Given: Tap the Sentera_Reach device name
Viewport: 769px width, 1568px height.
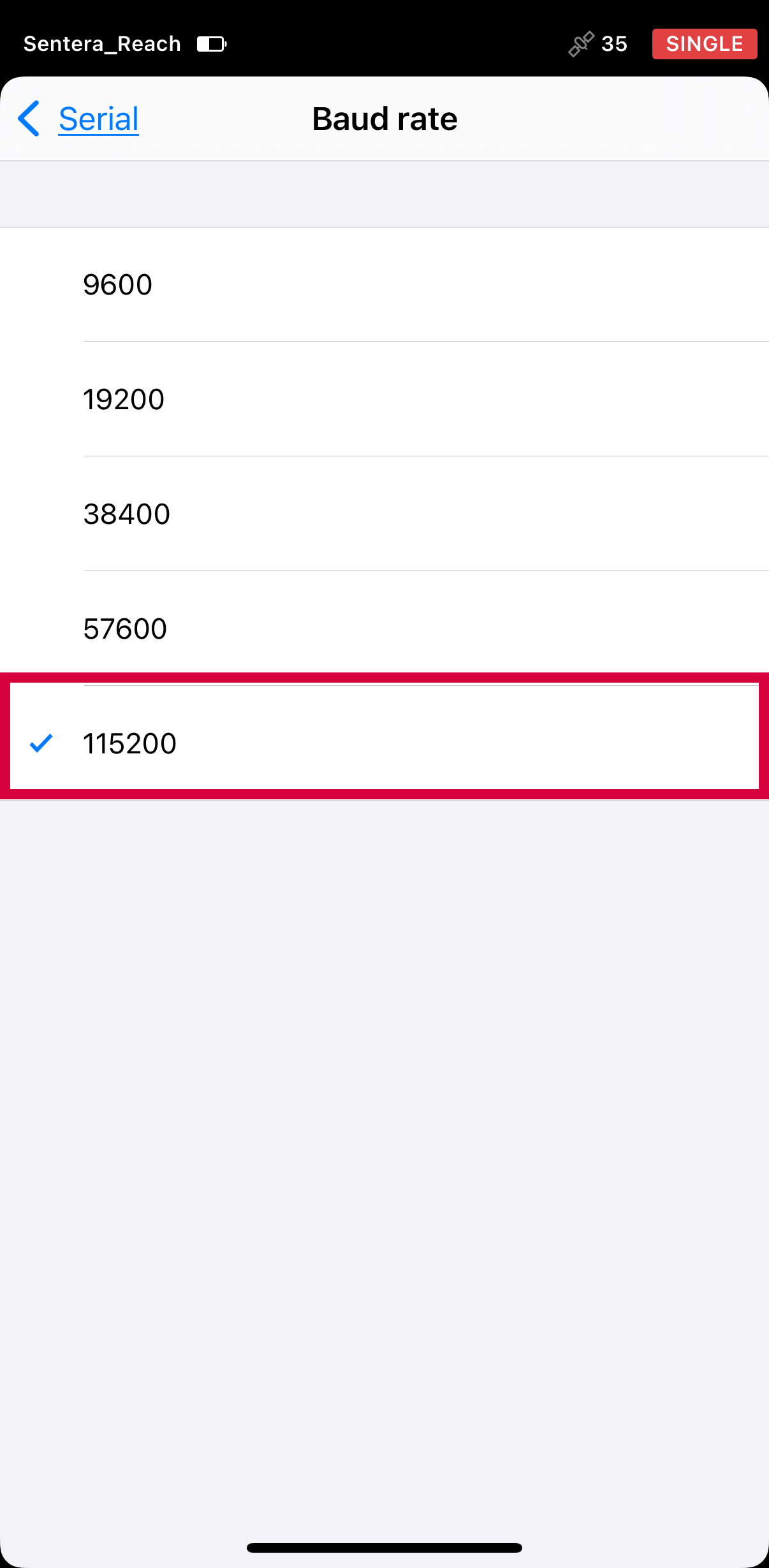Looking at the screenshot, I should (x=102, y=44).
